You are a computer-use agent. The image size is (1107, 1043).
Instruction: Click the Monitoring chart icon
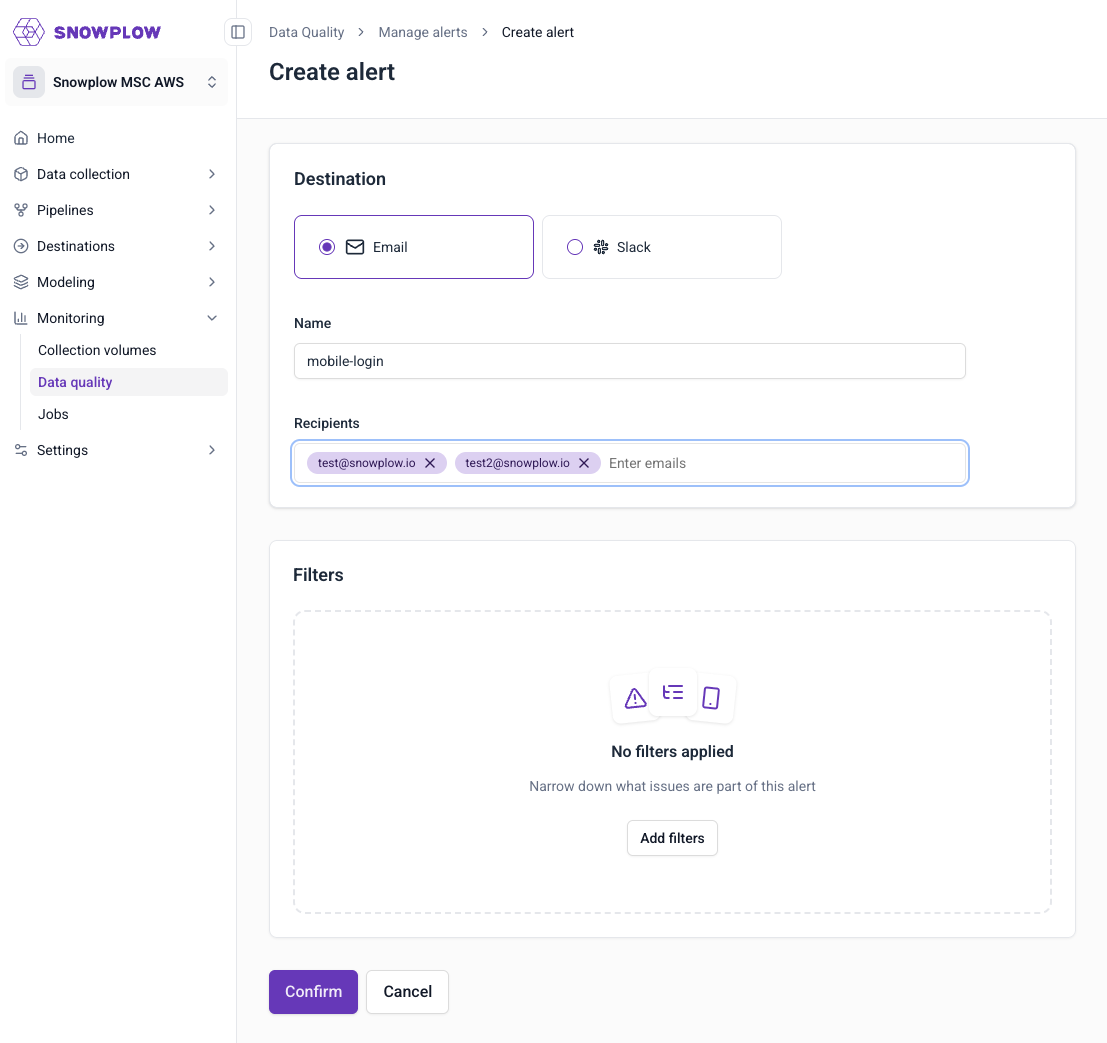(21, 317)
